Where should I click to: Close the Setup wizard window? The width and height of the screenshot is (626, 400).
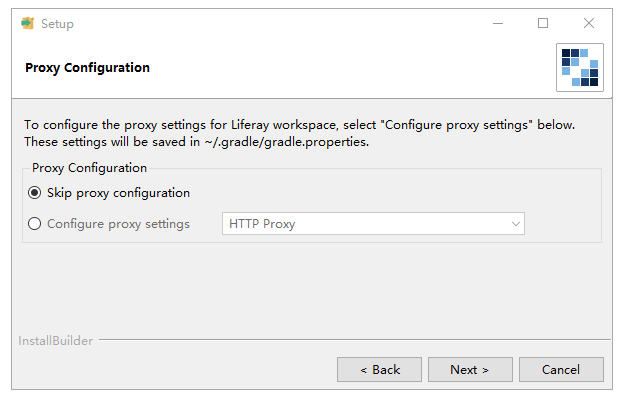point(589,23)
